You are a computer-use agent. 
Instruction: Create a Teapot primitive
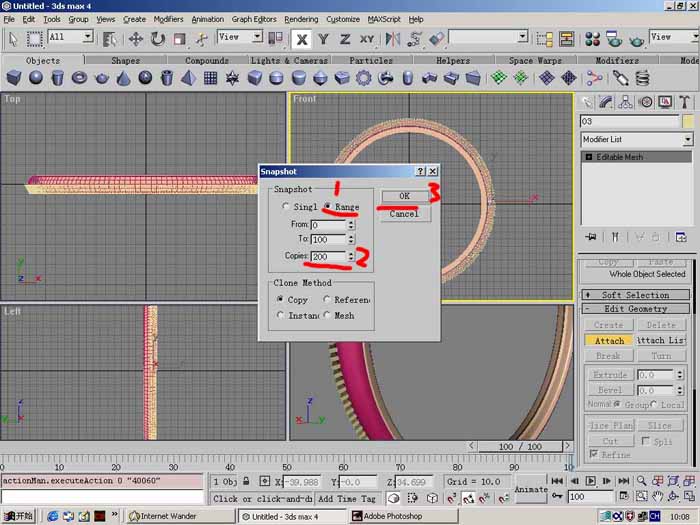coord(102,78)
